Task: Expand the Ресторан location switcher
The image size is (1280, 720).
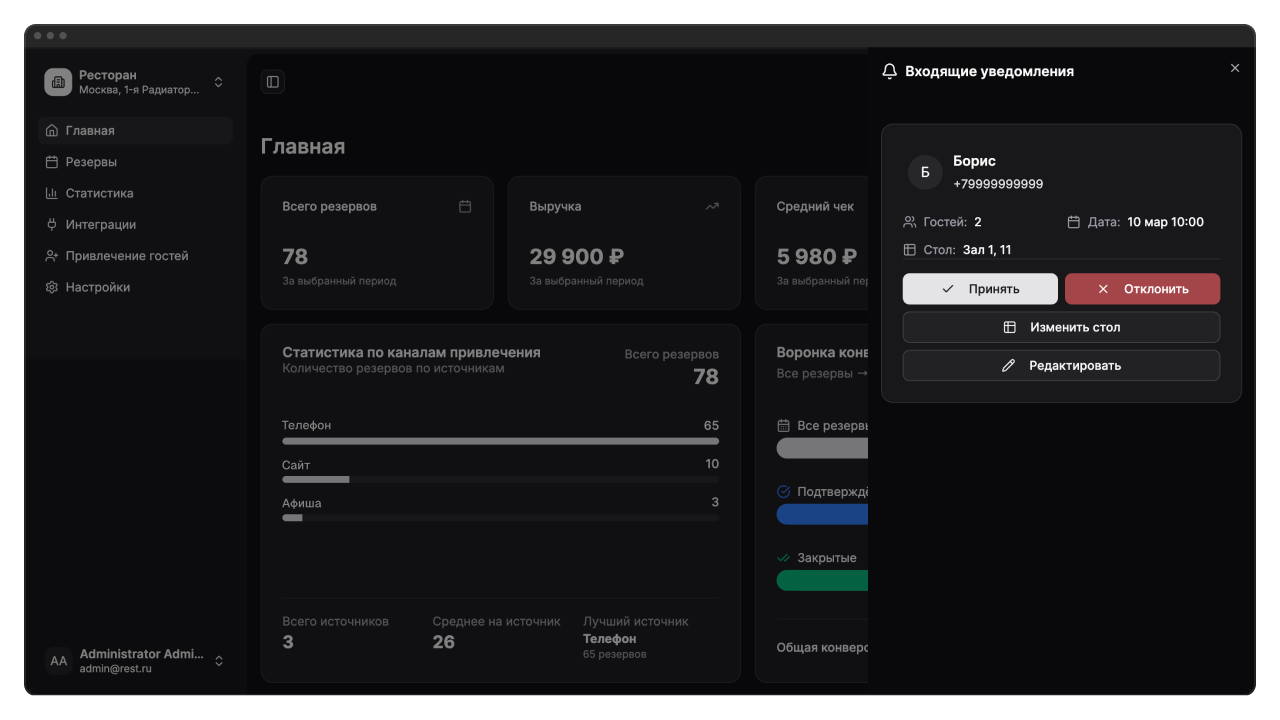Action: [x=219, y=82]
